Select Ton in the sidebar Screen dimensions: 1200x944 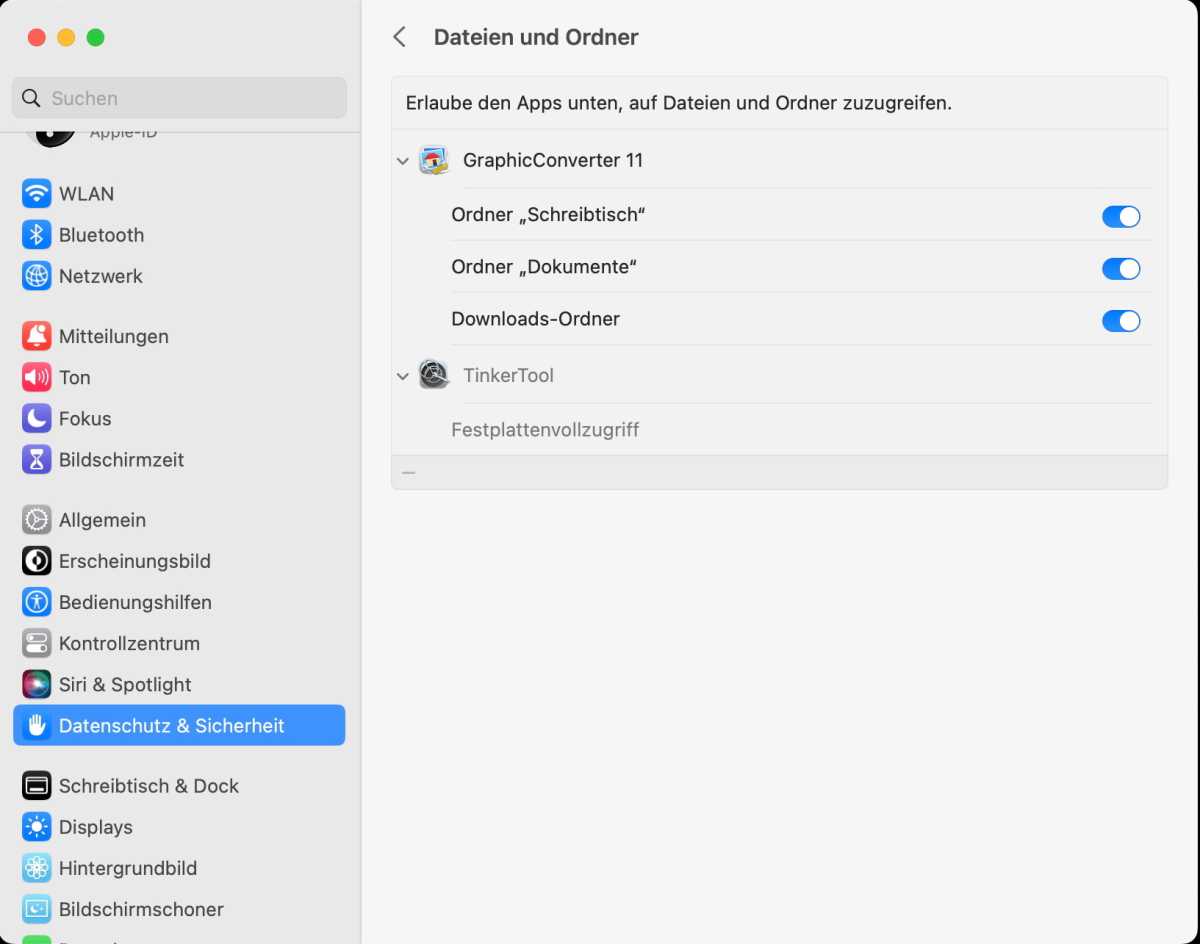tap(179, 377)
